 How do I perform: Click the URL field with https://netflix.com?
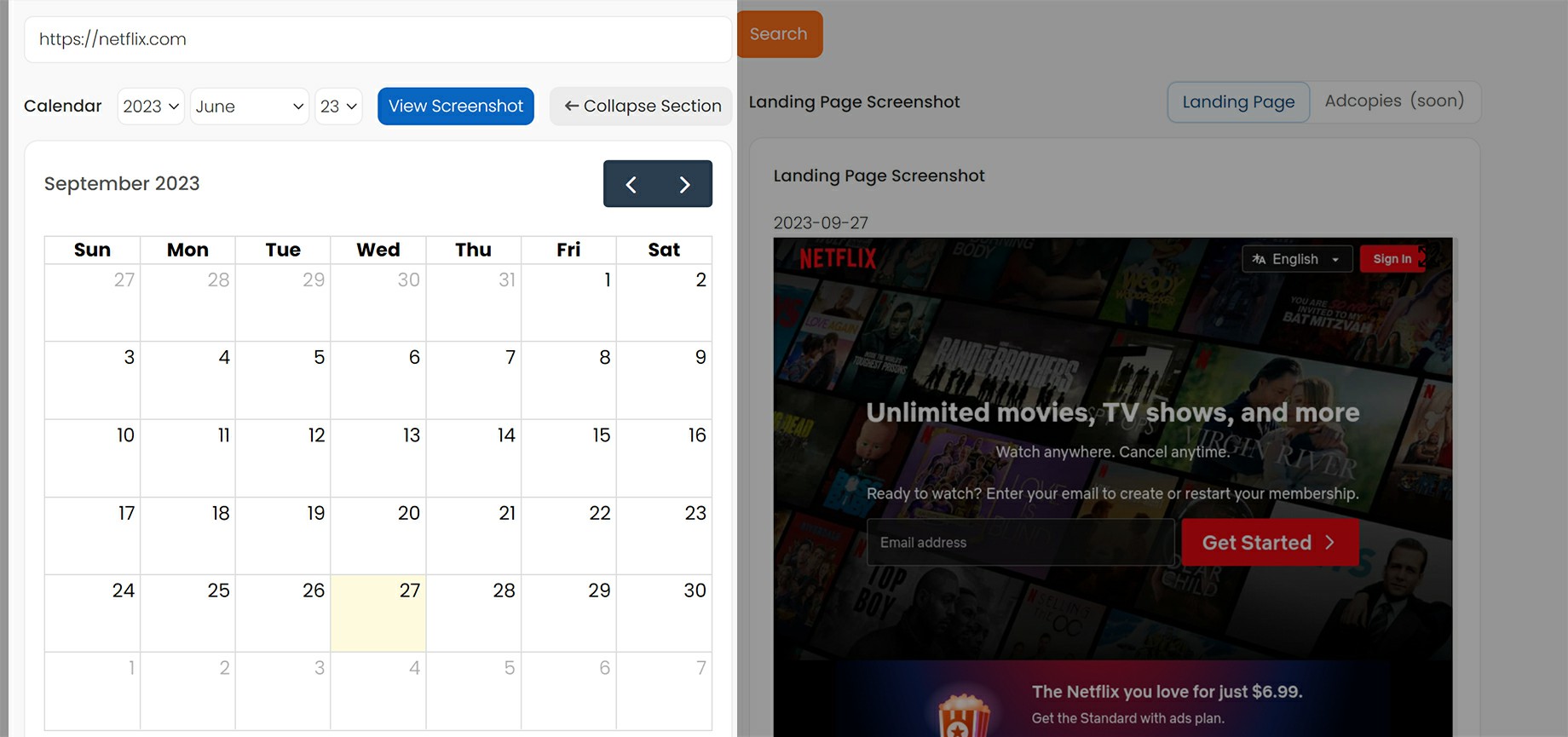tap(378, 39)
